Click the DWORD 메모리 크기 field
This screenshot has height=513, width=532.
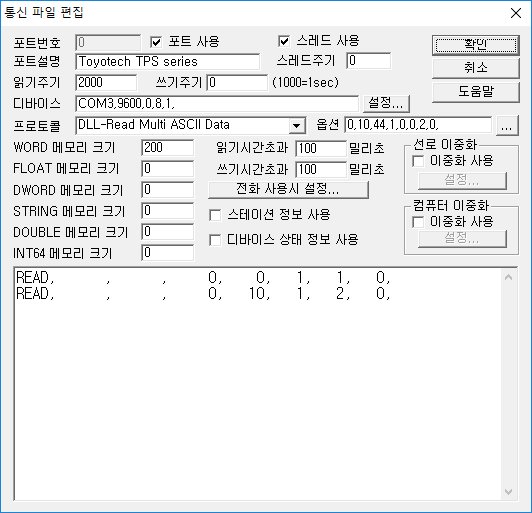tap(168, 190)
